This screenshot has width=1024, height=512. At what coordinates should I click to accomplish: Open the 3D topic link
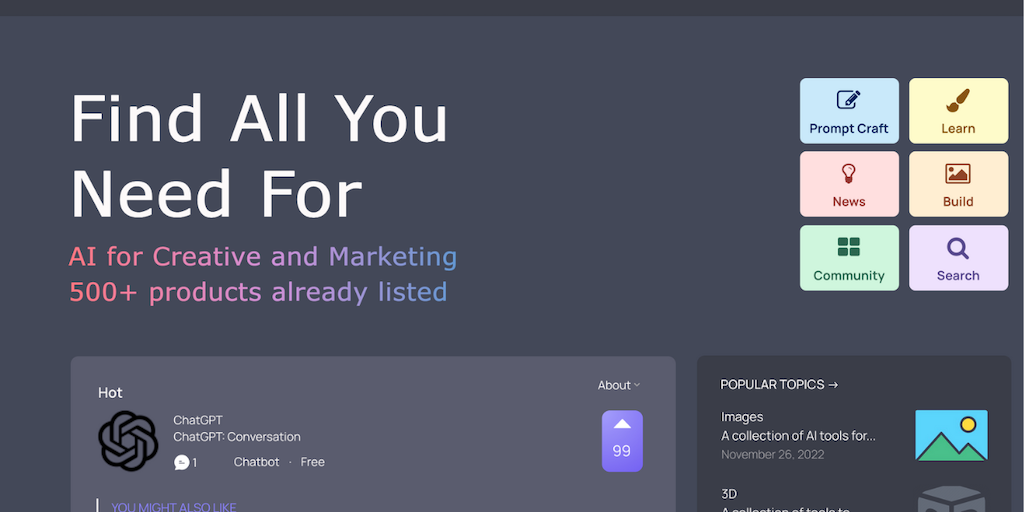[x=729, y=494]
